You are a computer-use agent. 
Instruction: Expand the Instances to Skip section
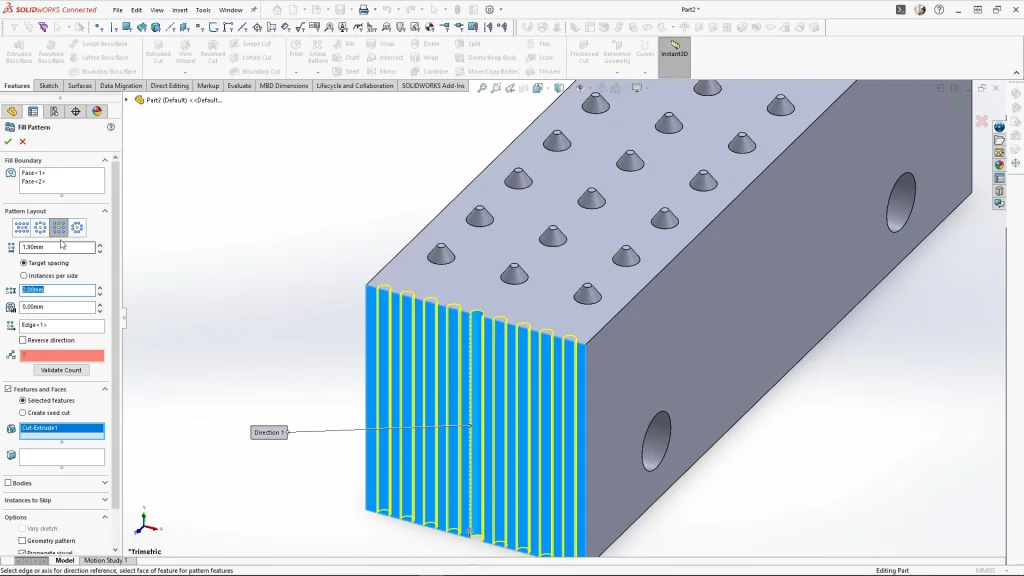coord(104,500)
